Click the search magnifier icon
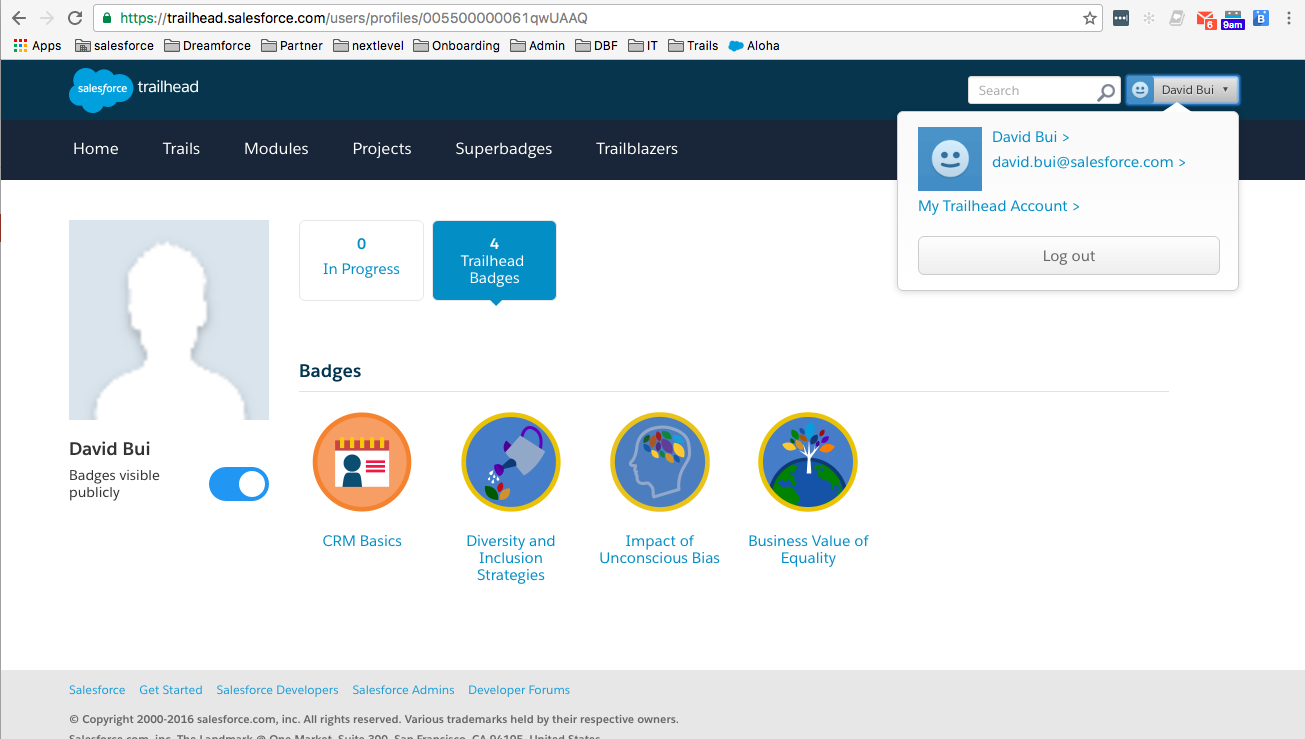 point(1106,92)
